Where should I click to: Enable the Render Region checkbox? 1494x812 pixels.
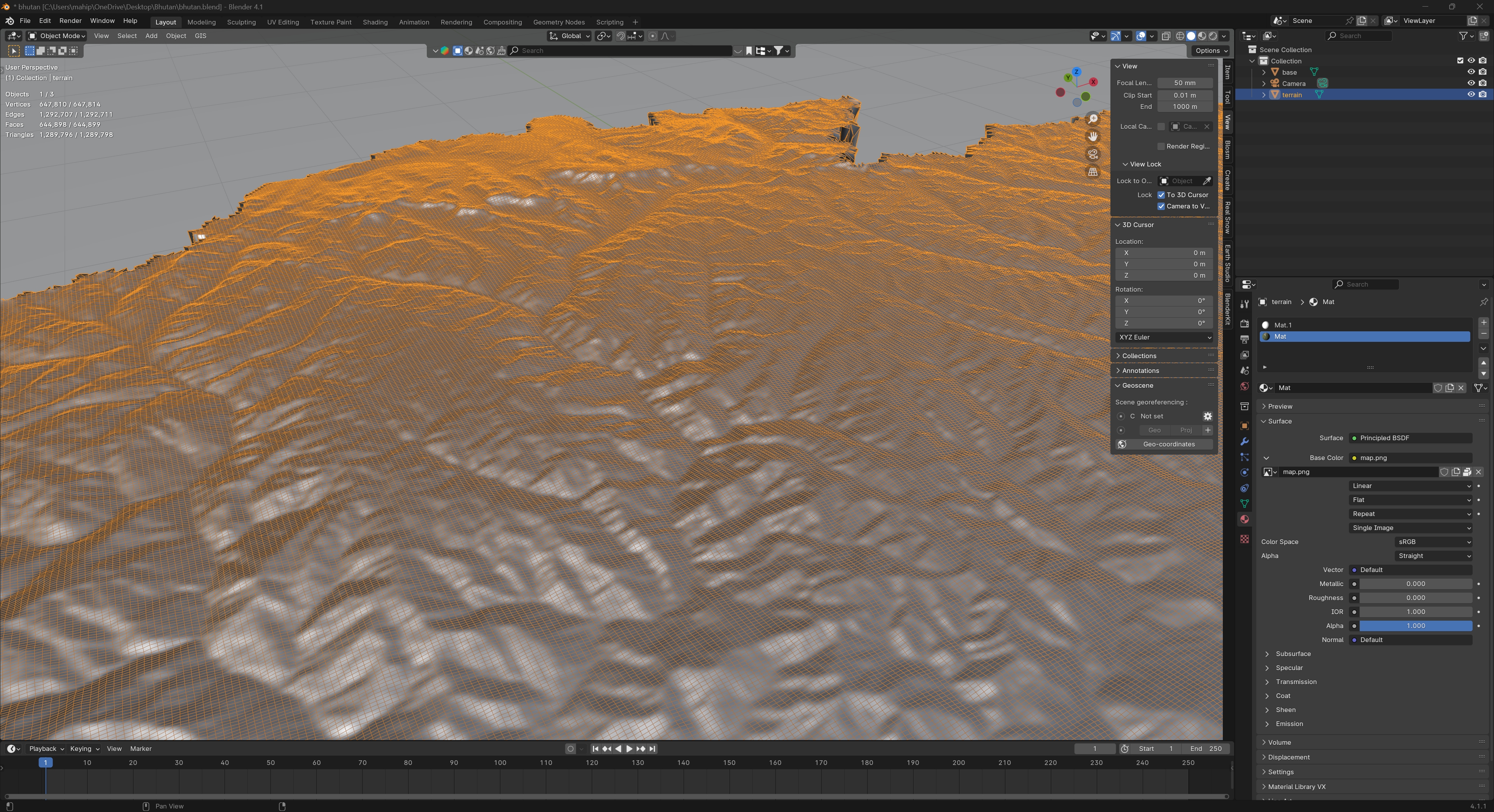(x=1161, y=146)
